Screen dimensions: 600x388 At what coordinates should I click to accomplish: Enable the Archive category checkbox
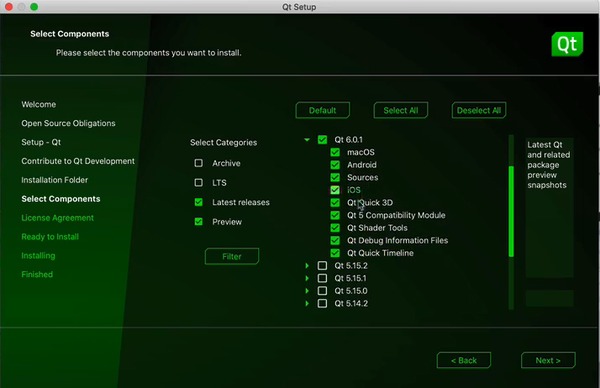[199, 163]
